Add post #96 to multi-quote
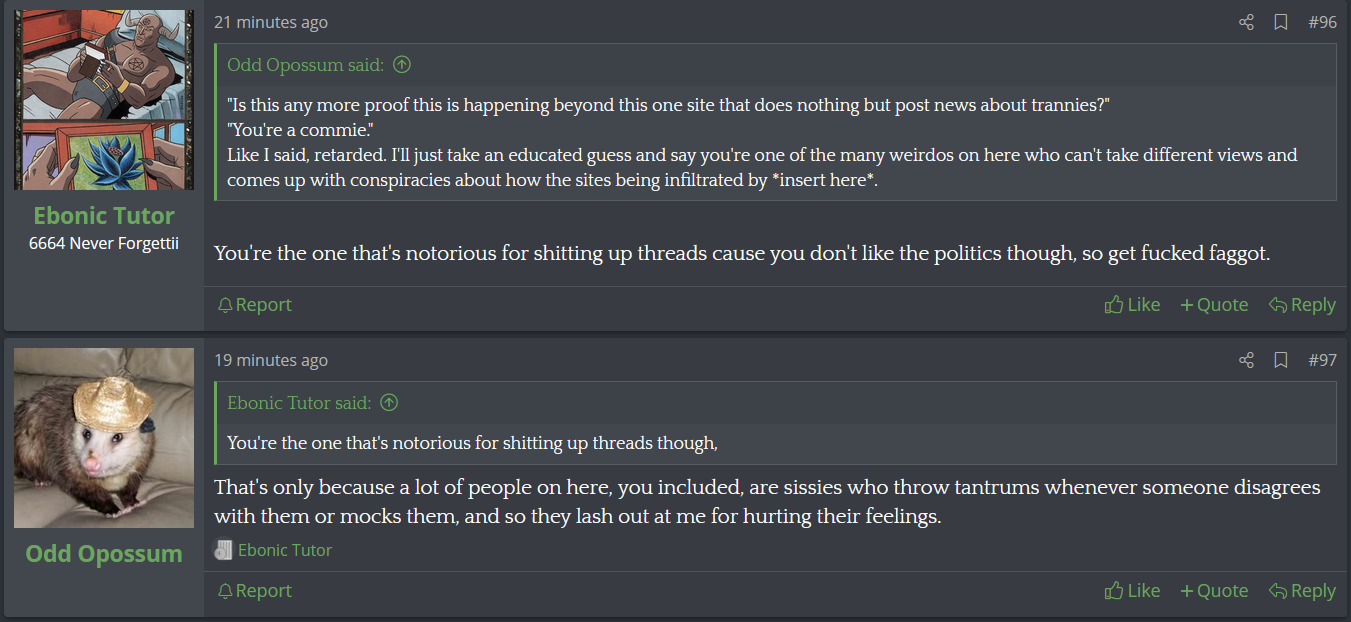 1214,305
